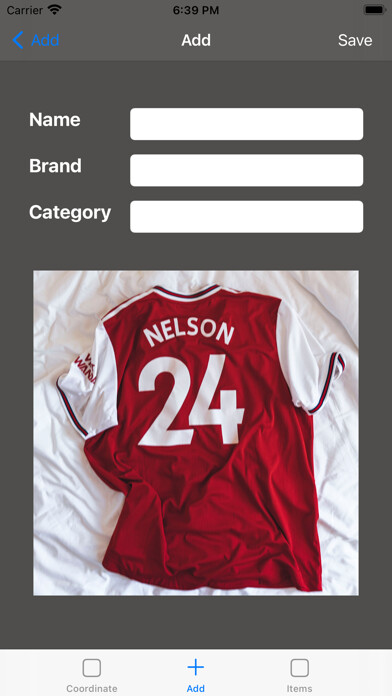Tap the Brand label
Viewport: 392px width, 696px height.
[x=55, y=166]
